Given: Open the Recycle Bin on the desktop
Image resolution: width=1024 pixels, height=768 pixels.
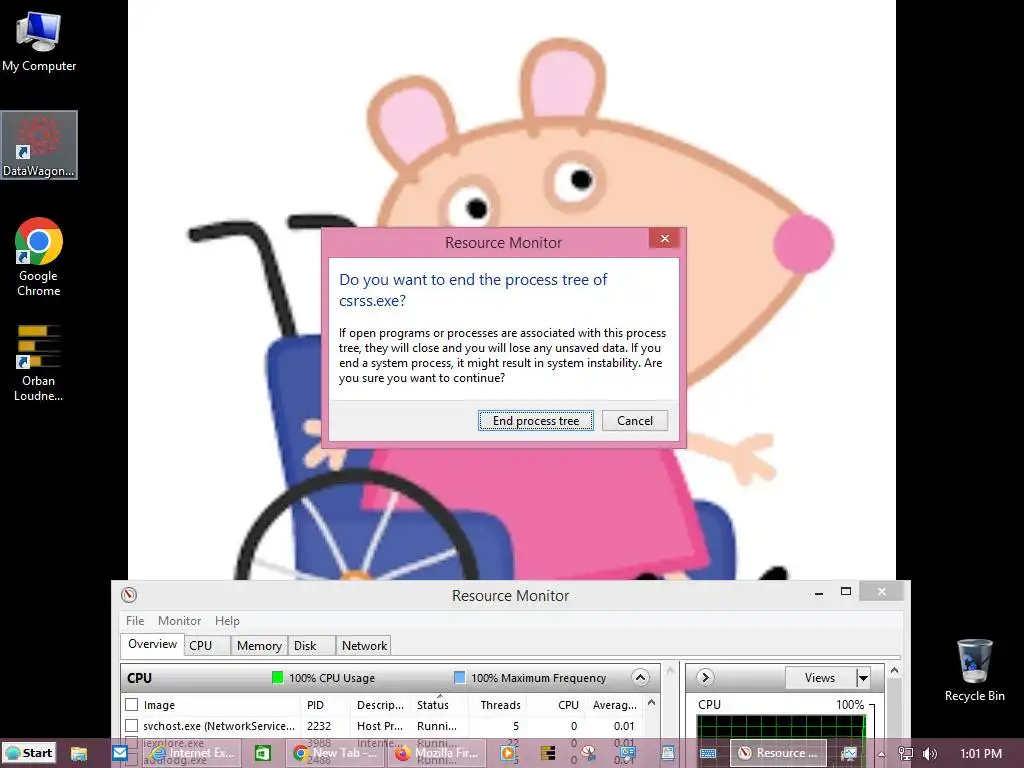Looking at the screenshot, I should [974, 670].
